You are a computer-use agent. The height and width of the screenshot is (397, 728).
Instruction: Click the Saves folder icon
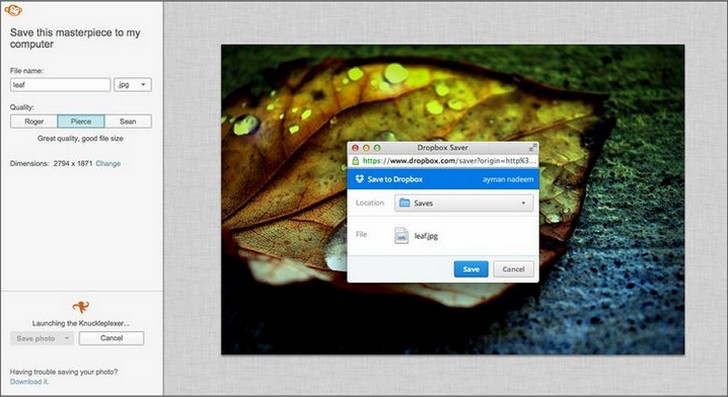tap(404, 203)
